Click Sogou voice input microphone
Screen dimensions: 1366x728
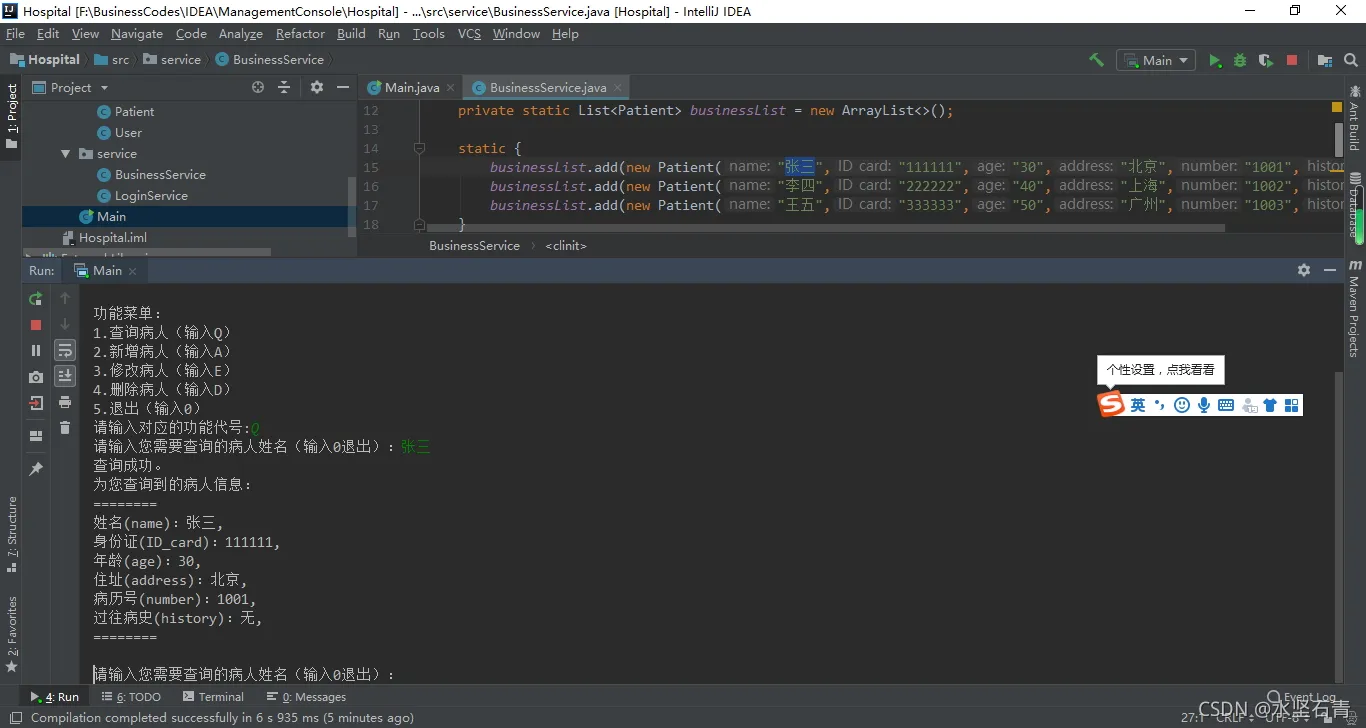(1204, 405)
